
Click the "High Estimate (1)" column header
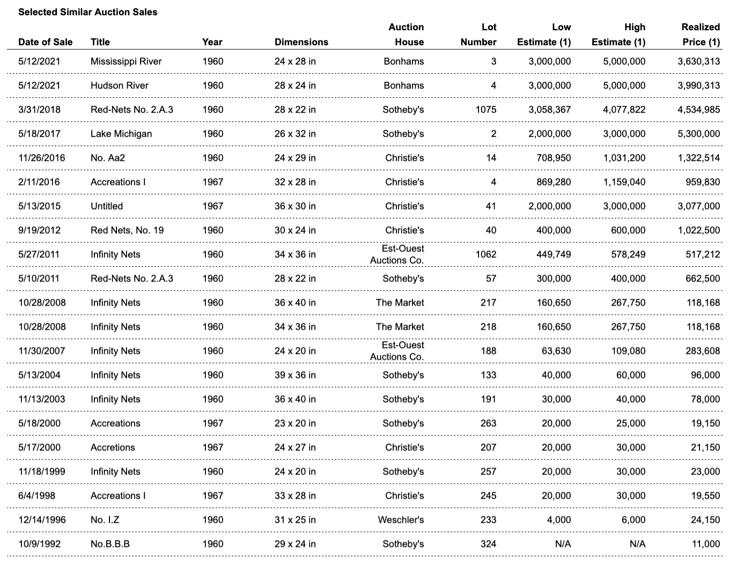click(x=619, y=35)
